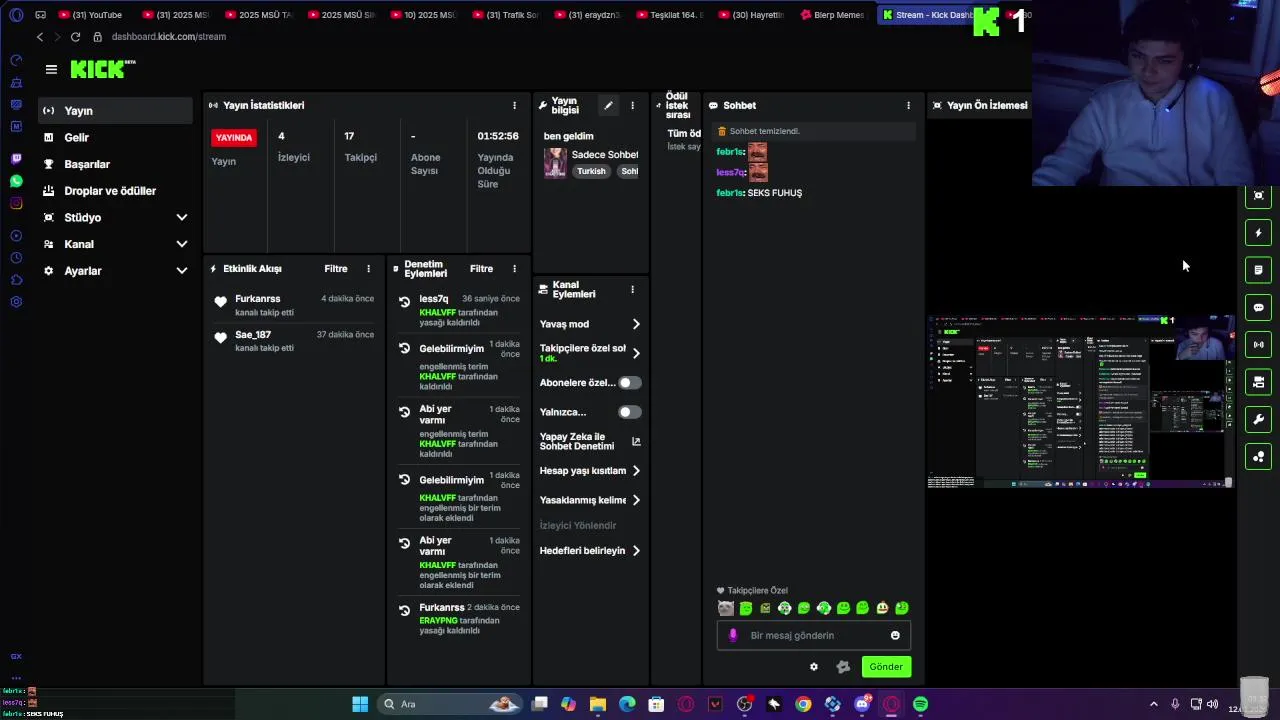
Task: Edit Yayın bilgisi with the pencil icon
Action: click(x=608, y=105)
